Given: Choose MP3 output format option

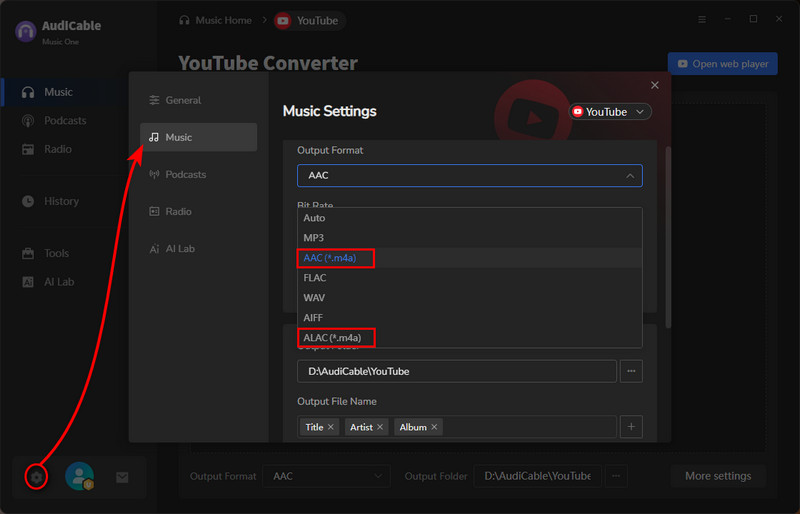Looking at the screenshot, I should click(x=469, y=238).
